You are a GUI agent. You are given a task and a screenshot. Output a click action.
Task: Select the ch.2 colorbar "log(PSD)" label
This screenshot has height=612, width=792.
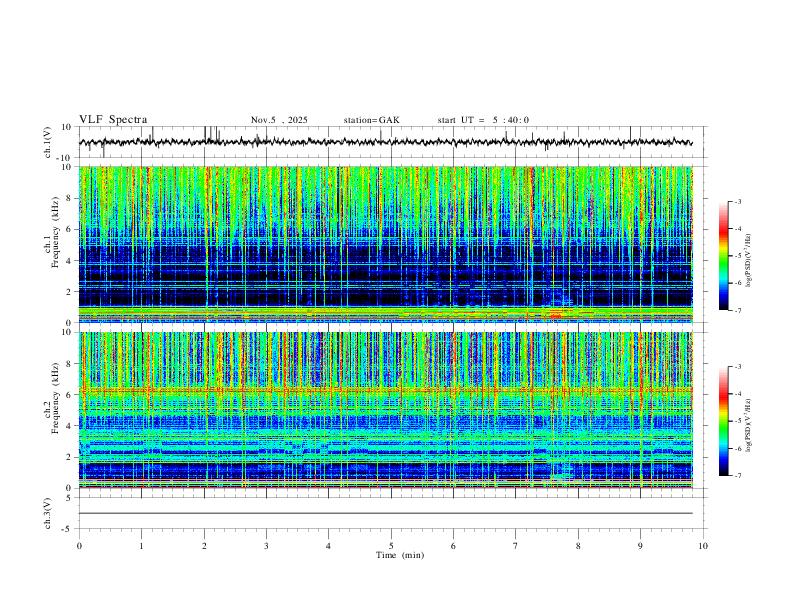(x=748, y=426)
